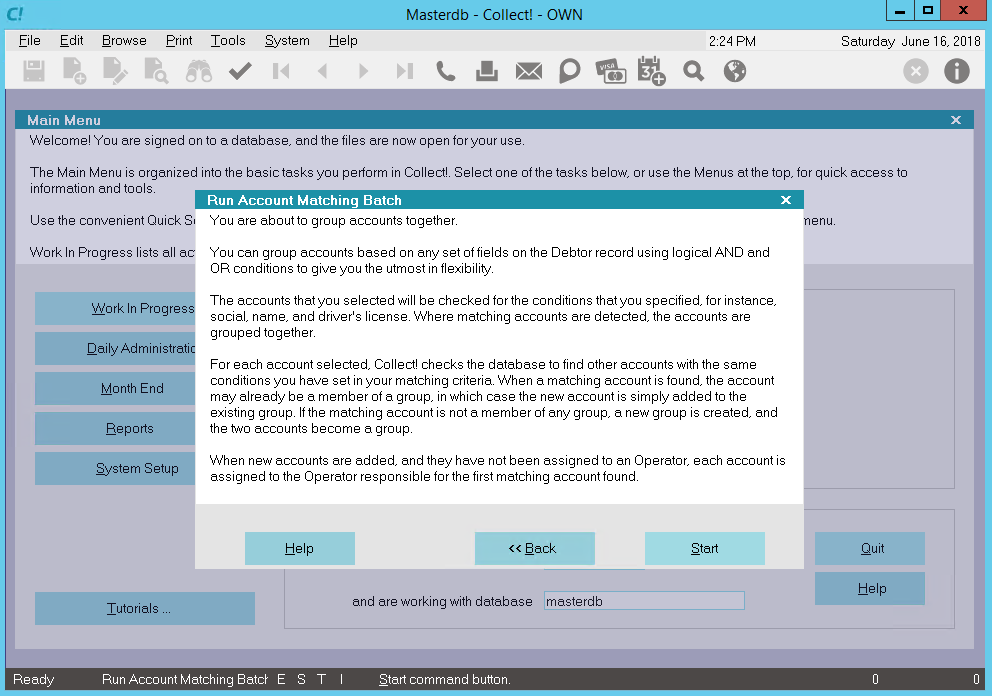Screen dimensions: 992x696
Task: Open Month End from Main Menu
Action: point(115,388)
